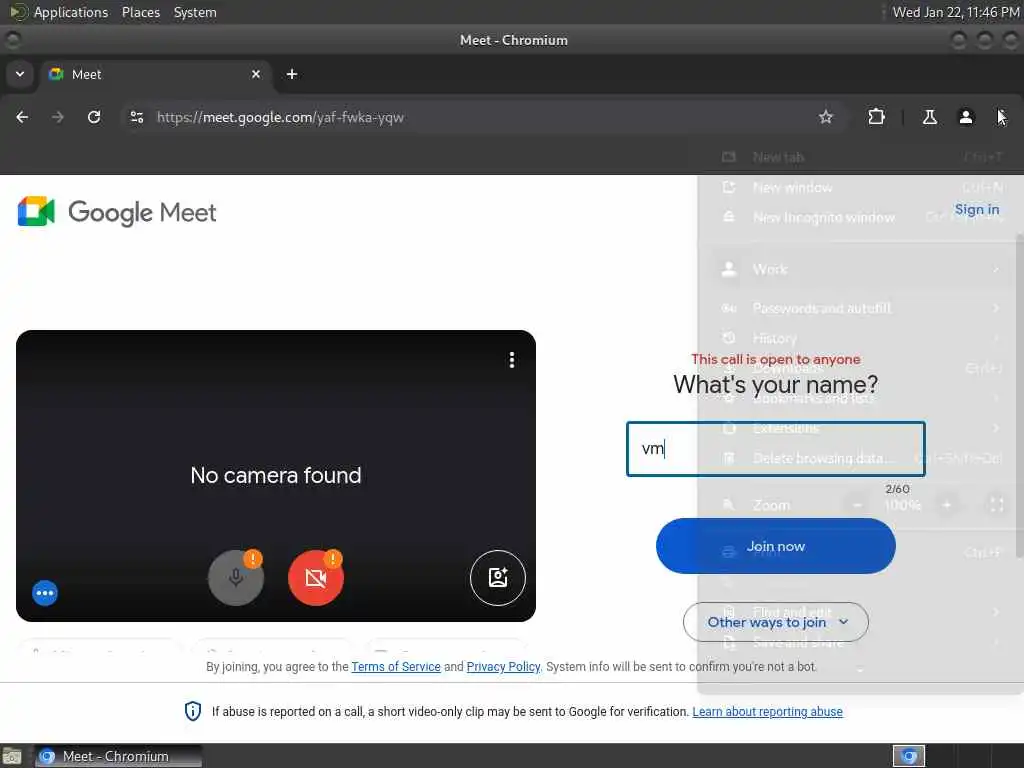Bookmark this page with the star icon
The image size is (1024, 768).
[x=825, y=117]
